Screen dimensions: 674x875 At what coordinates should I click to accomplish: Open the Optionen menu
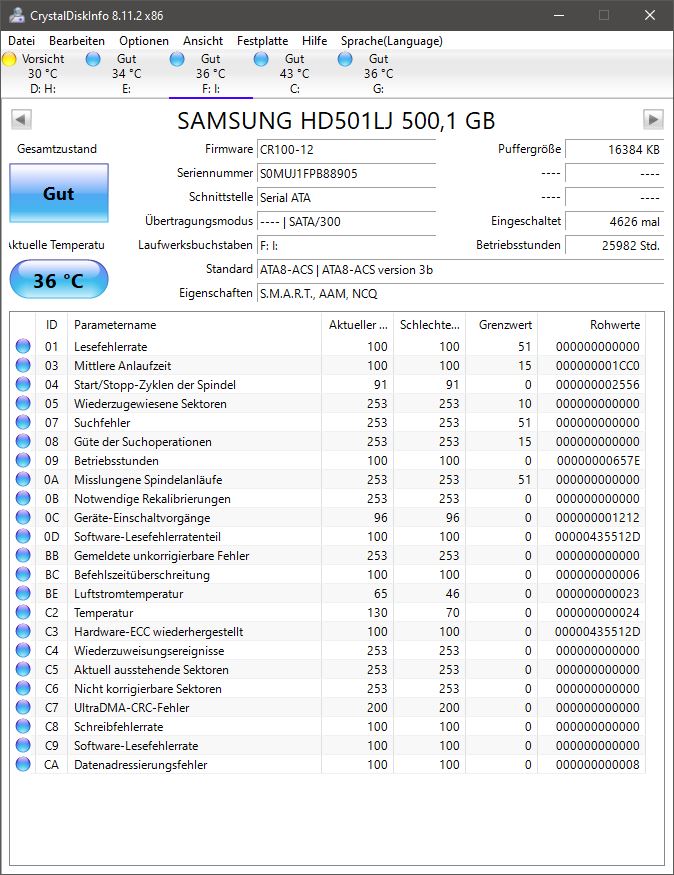(144, 41)
